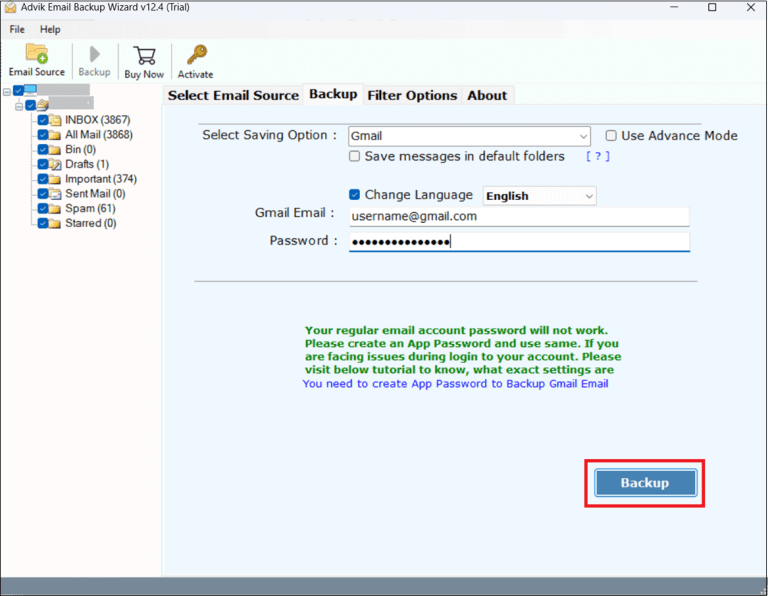768x596 pixels.
Task: Open the Select Saving Option dropdown
Action: pyautogui.click(x=469, y=136)
